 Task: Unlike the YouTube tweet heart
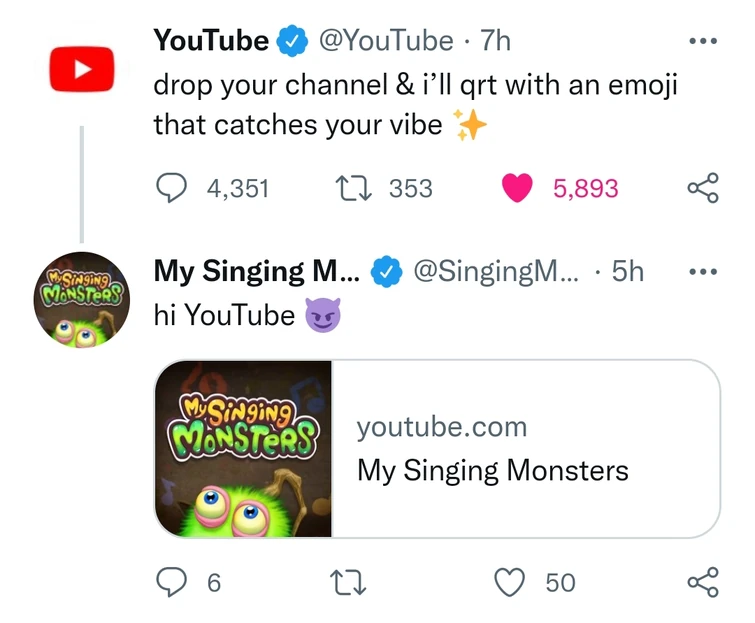(517, 188)
